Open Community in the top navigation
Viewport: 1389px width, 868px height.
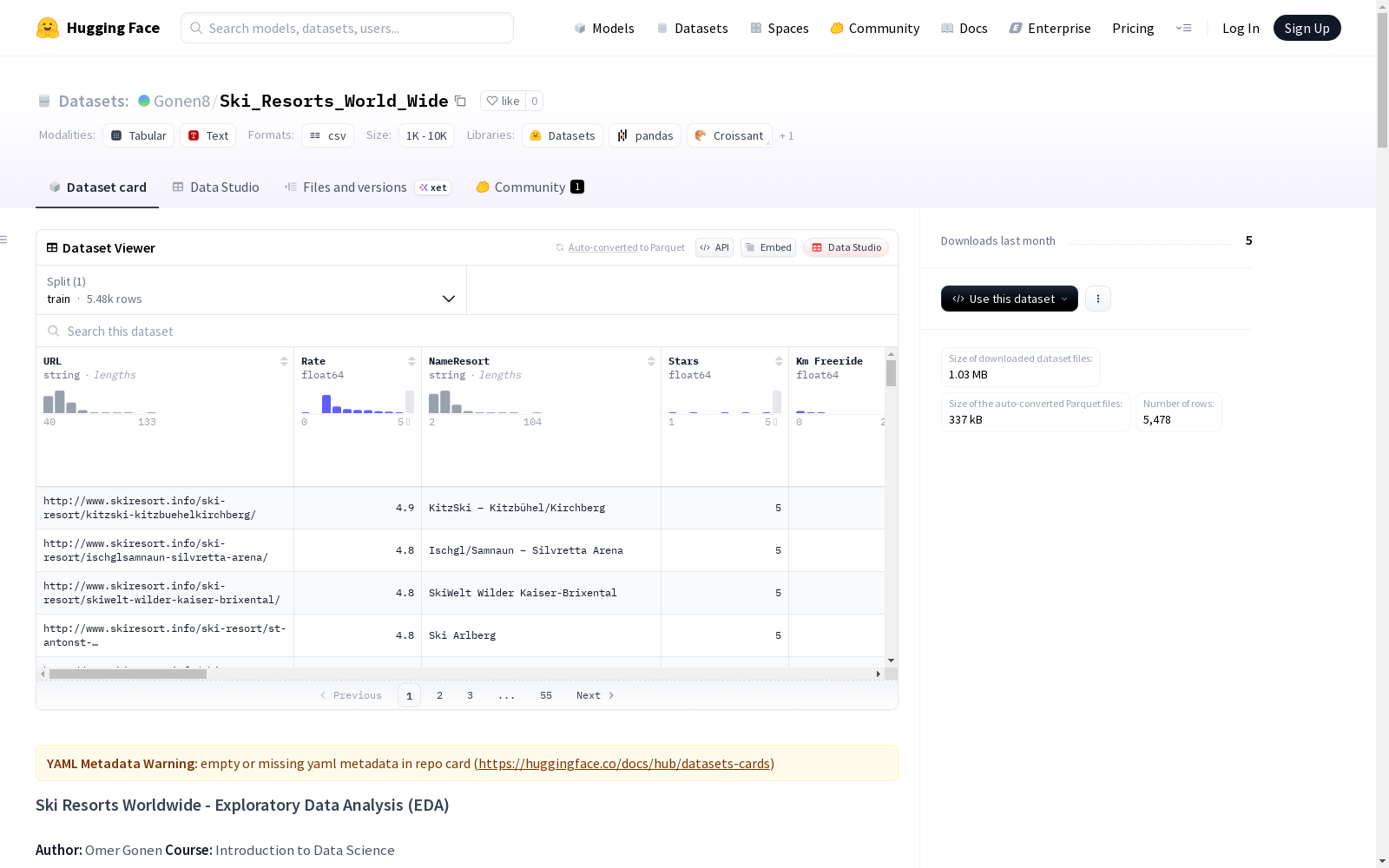[875, 28]
